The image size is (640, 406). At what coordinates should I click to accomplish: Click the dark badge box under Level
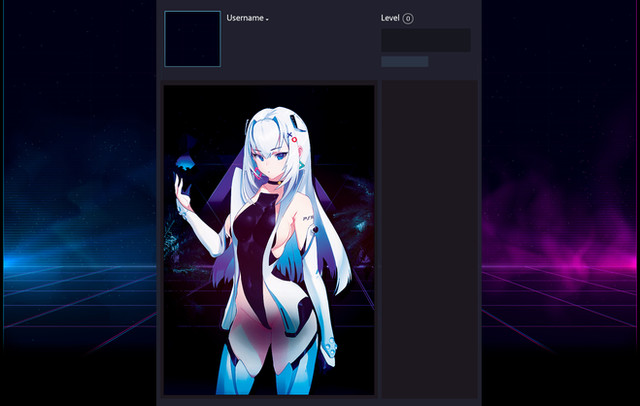click(x=426, y=40)
